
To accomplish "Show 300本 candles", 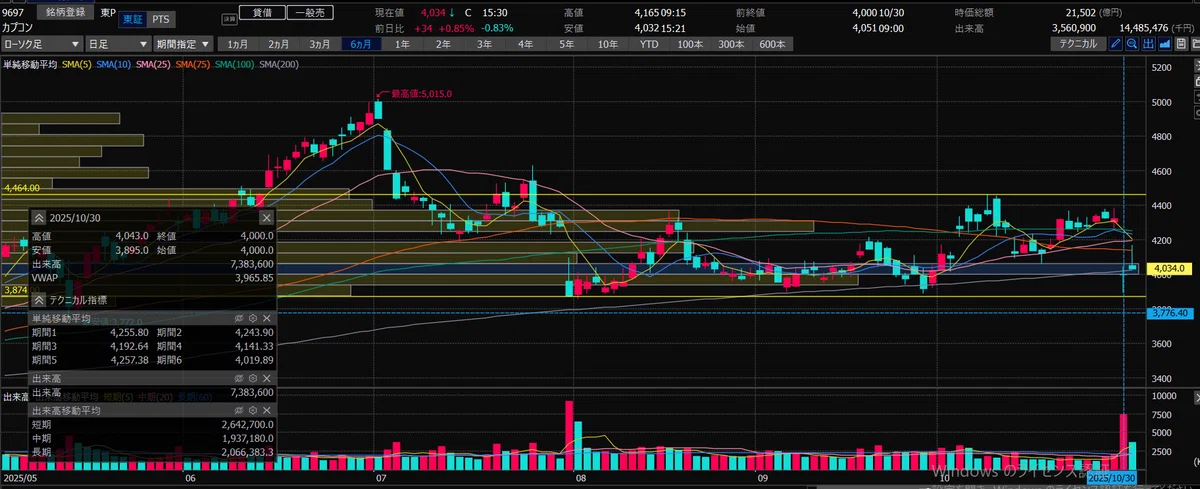I will pyautogui.click(x=731, y=44).
